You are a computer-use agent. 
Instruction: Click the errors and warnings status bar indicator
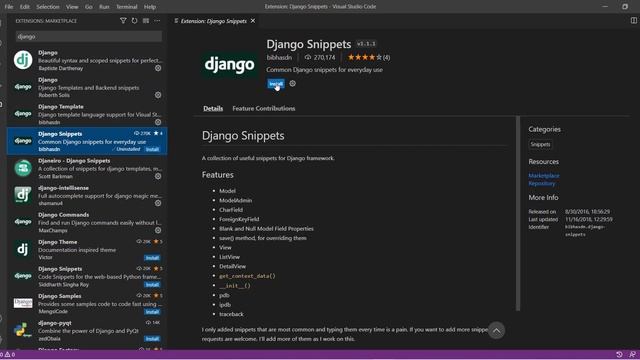[x=7, y=355]
